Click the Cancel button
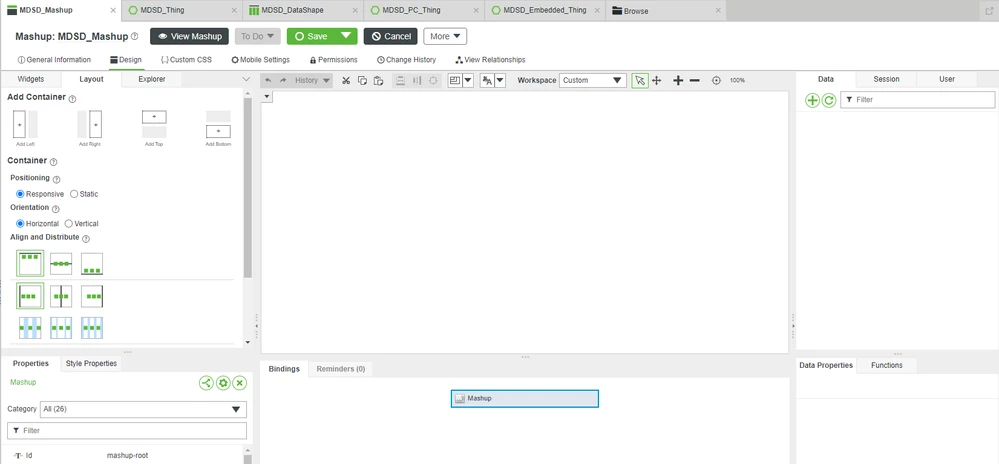The image size is (999, 464). pyautogui.click(x=391, y=36)
